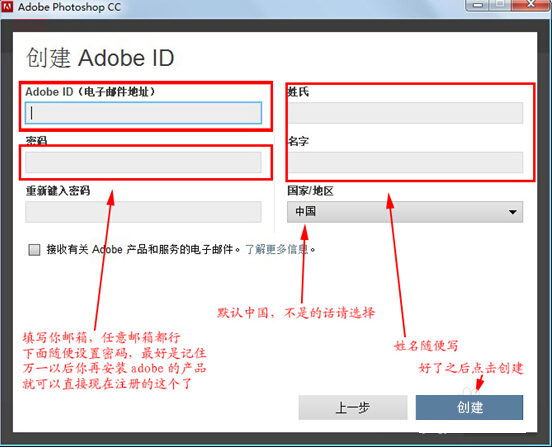Close the Adobe Photoshop CC window

click(x=531, y=4)
